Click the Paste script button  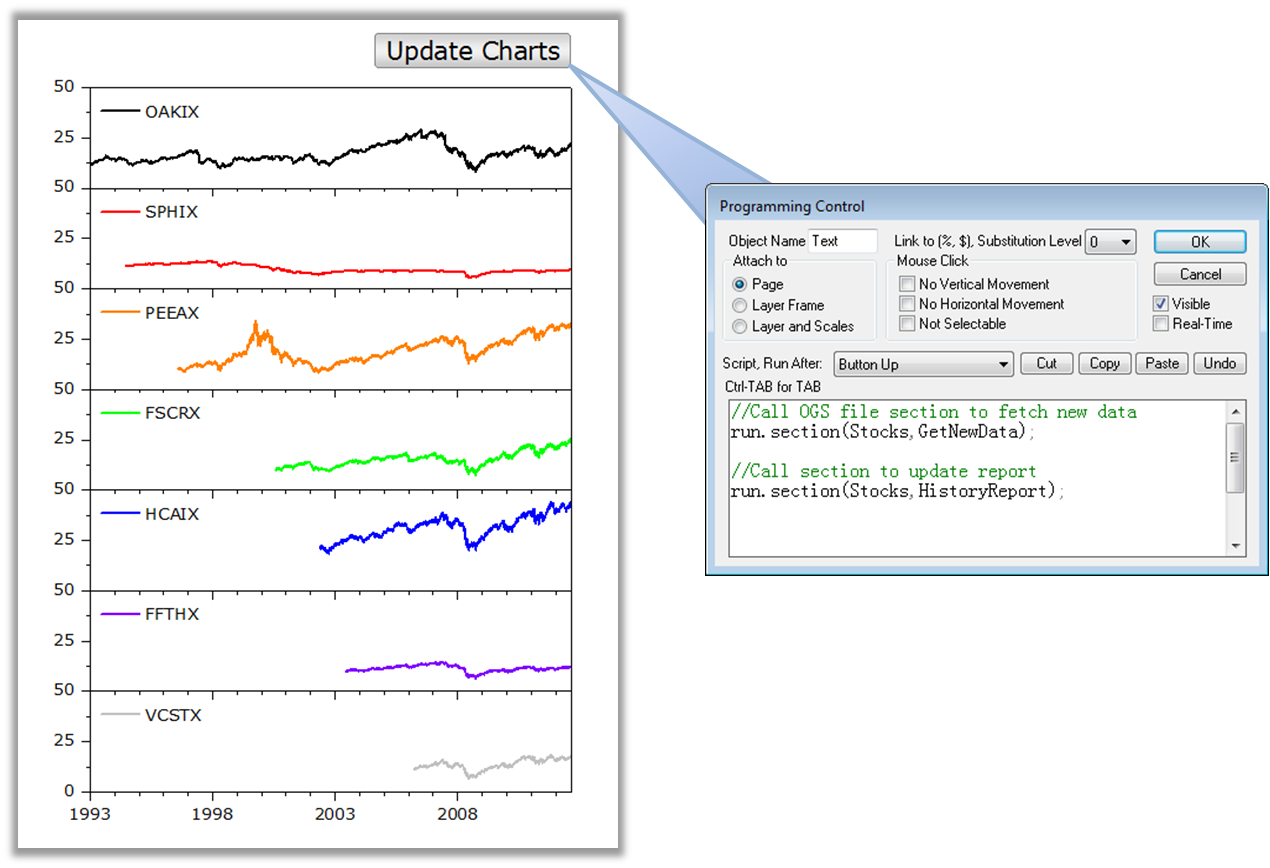(1161, 364)
